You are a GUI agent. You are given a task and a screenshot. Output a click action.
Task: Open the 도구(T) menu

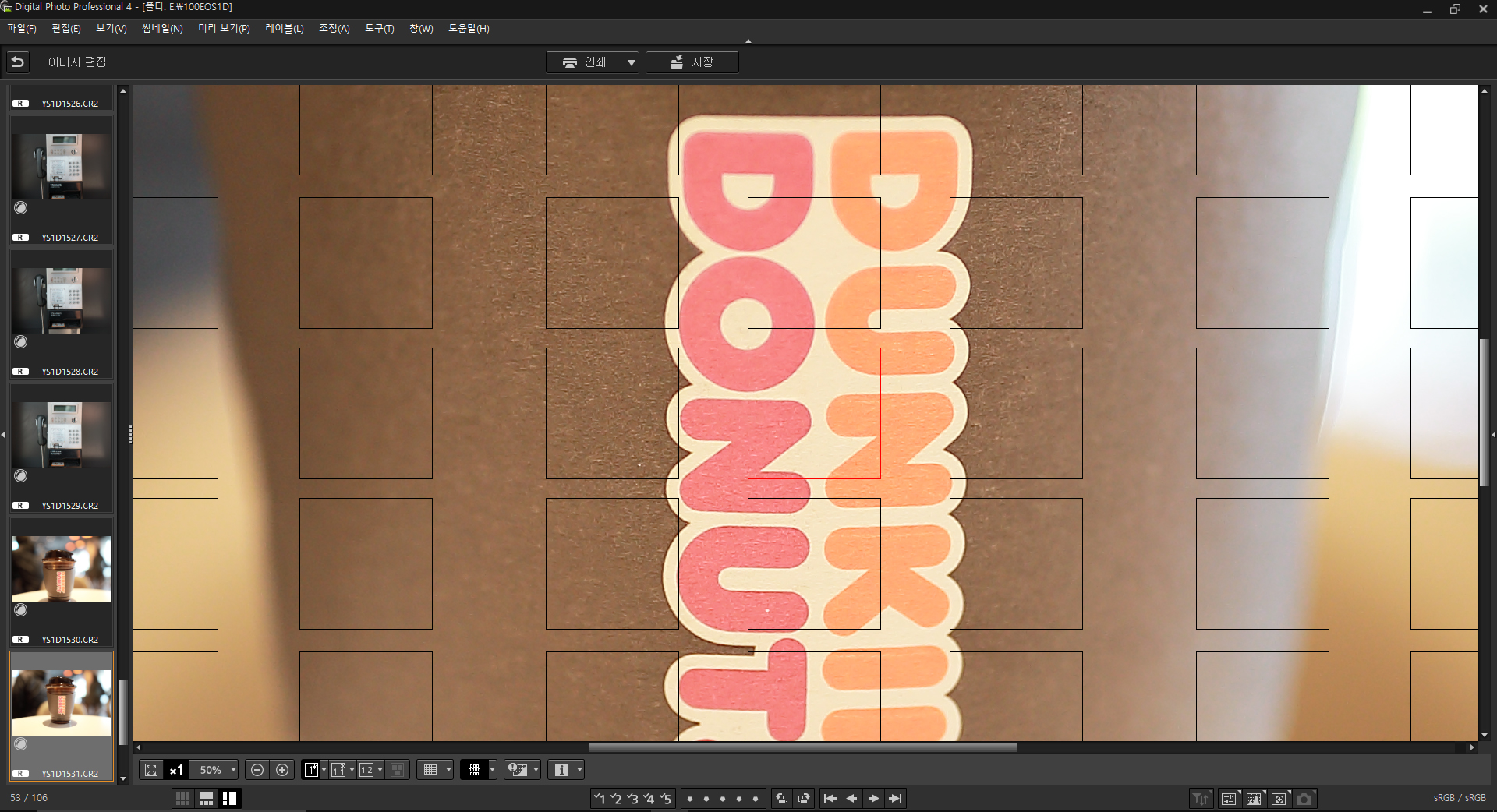click(380, 28)
